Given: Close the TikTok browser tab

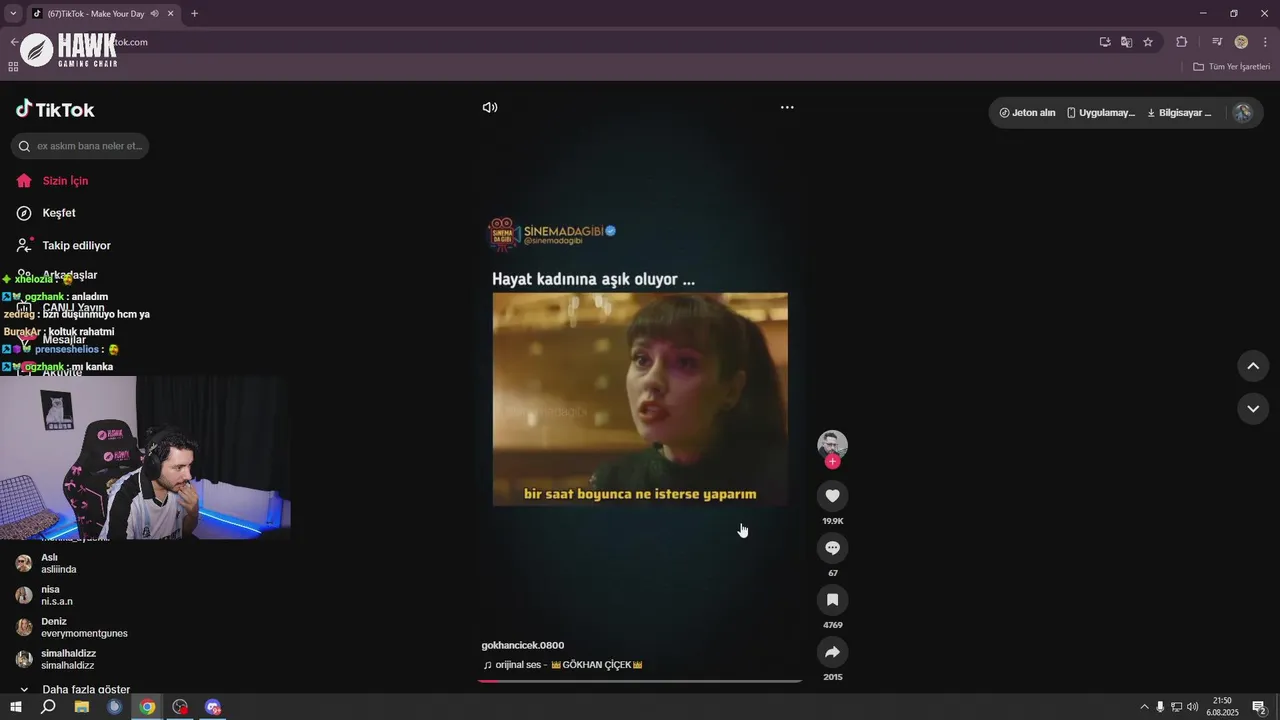Looking at the screenshot, I should [170, 14].
